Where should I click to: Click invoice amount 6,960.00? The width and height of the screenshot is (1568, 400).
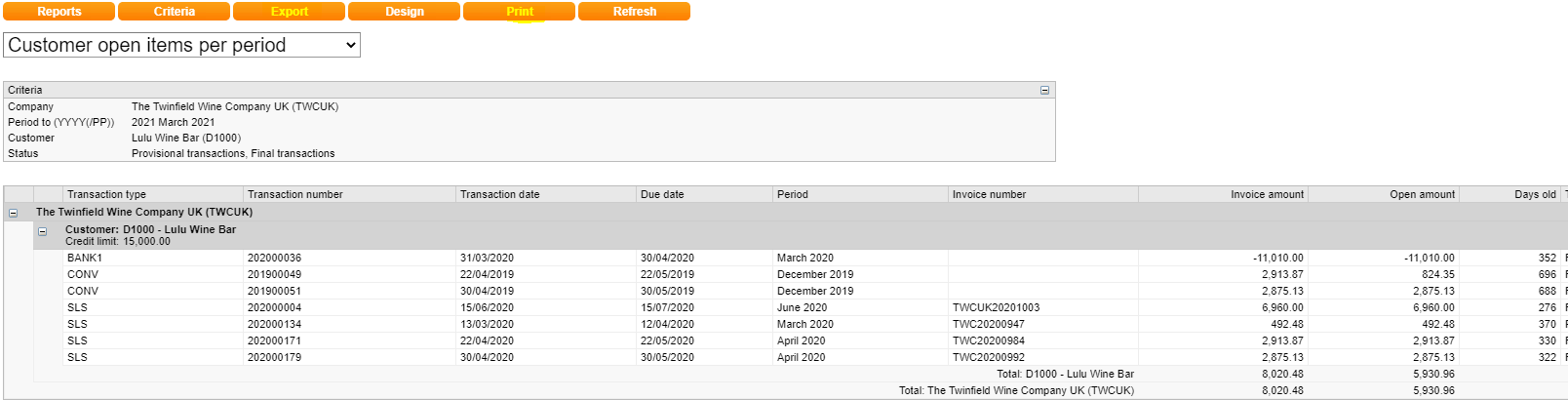tap(1282, 307)
